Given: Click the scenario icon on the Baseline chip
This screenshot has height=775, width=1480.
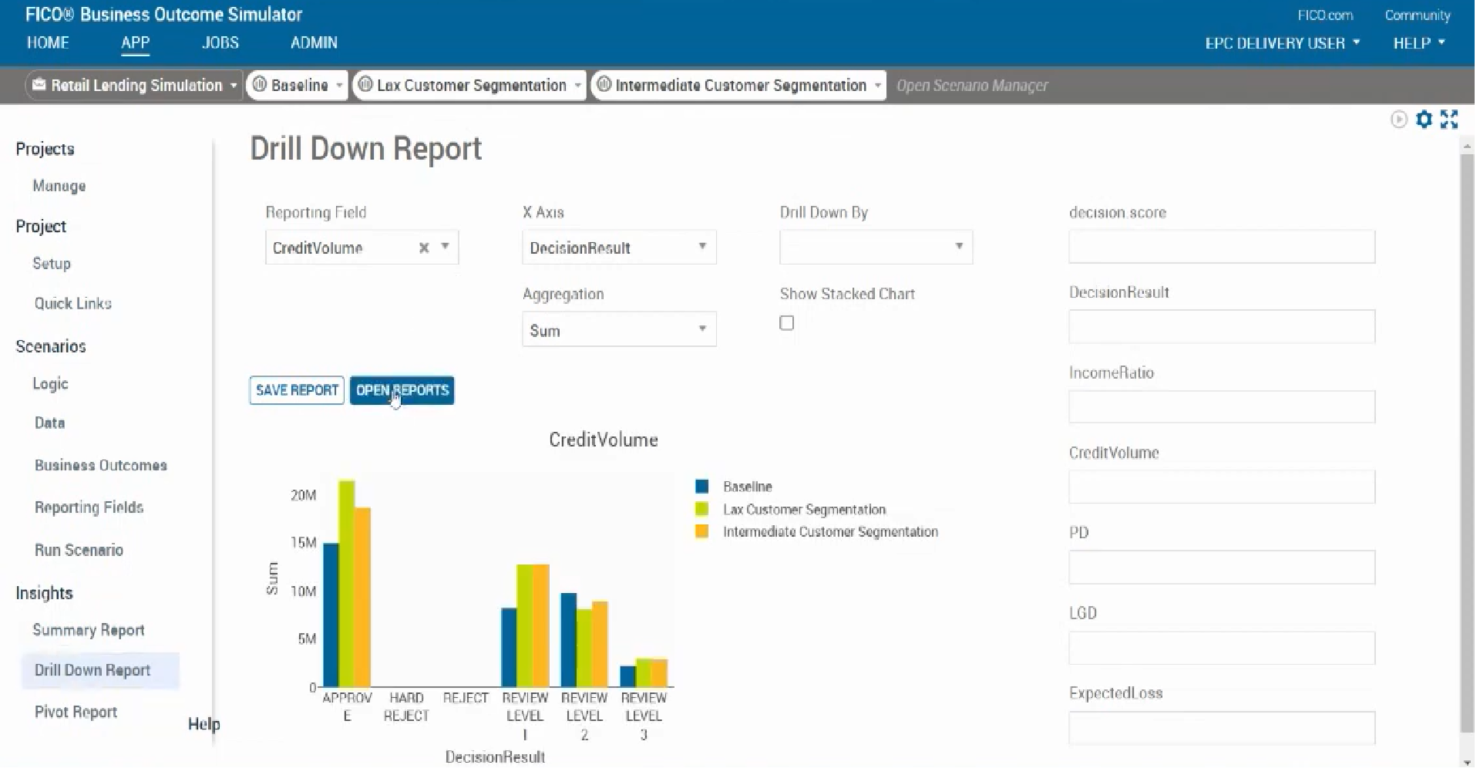Looking at the screenshot, I should 259,85.
